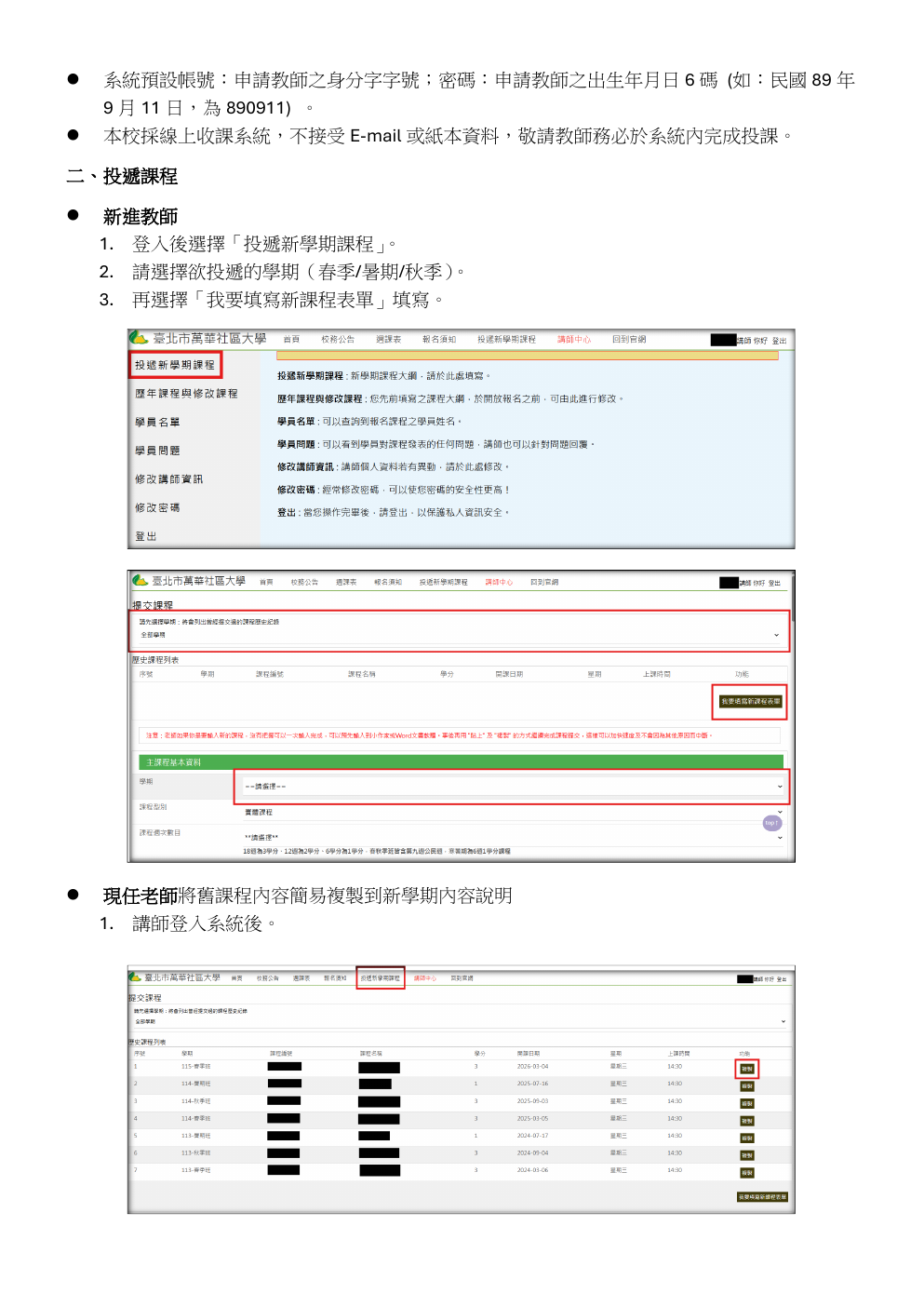The width and height of the screenshot is (924, 1307).
Task: Click the bold heading 新進教師
Action: (x=141, y=217)
